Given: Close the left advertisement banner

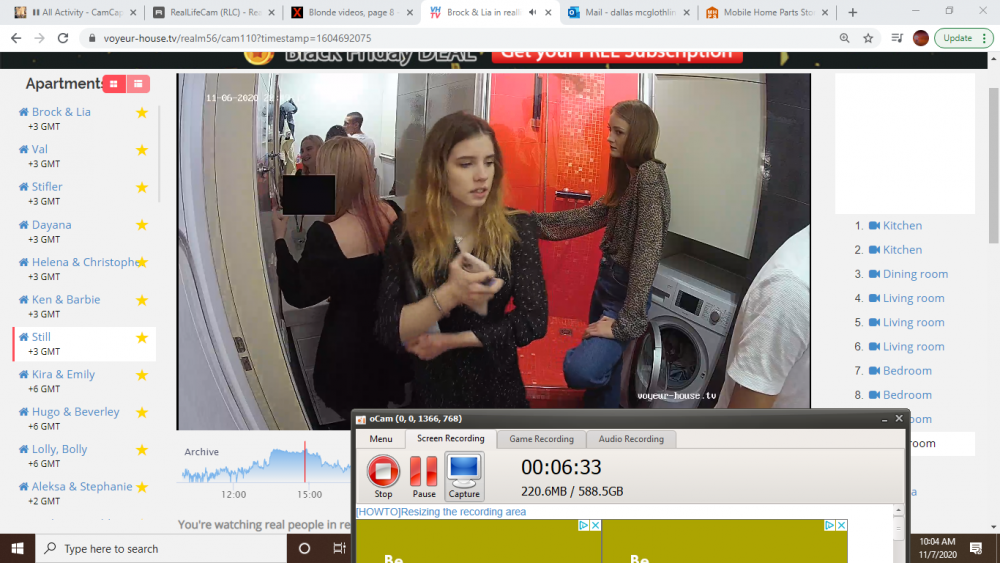Looking at the screenshot, I should coord(594,525).
